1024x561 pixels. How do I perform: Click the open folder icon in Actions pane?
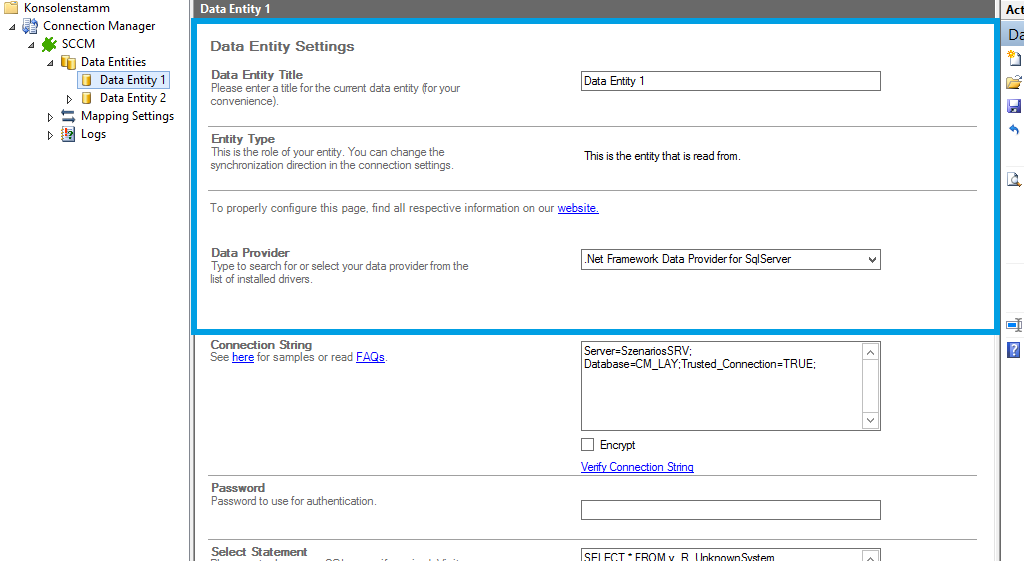(x=1014, y=82)
